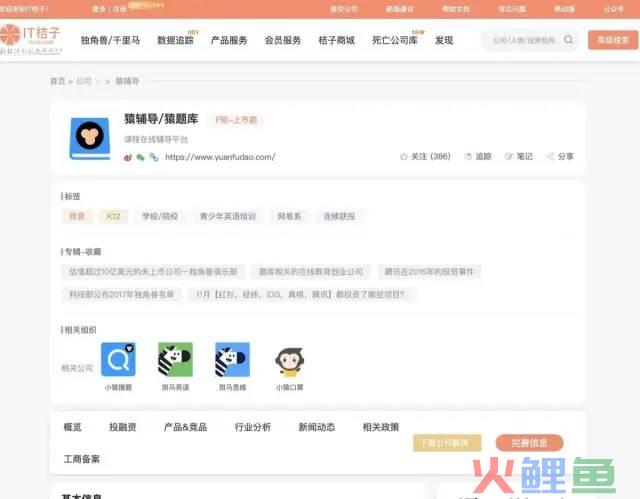Click the 常见问题 top bar link

[512, 9]
